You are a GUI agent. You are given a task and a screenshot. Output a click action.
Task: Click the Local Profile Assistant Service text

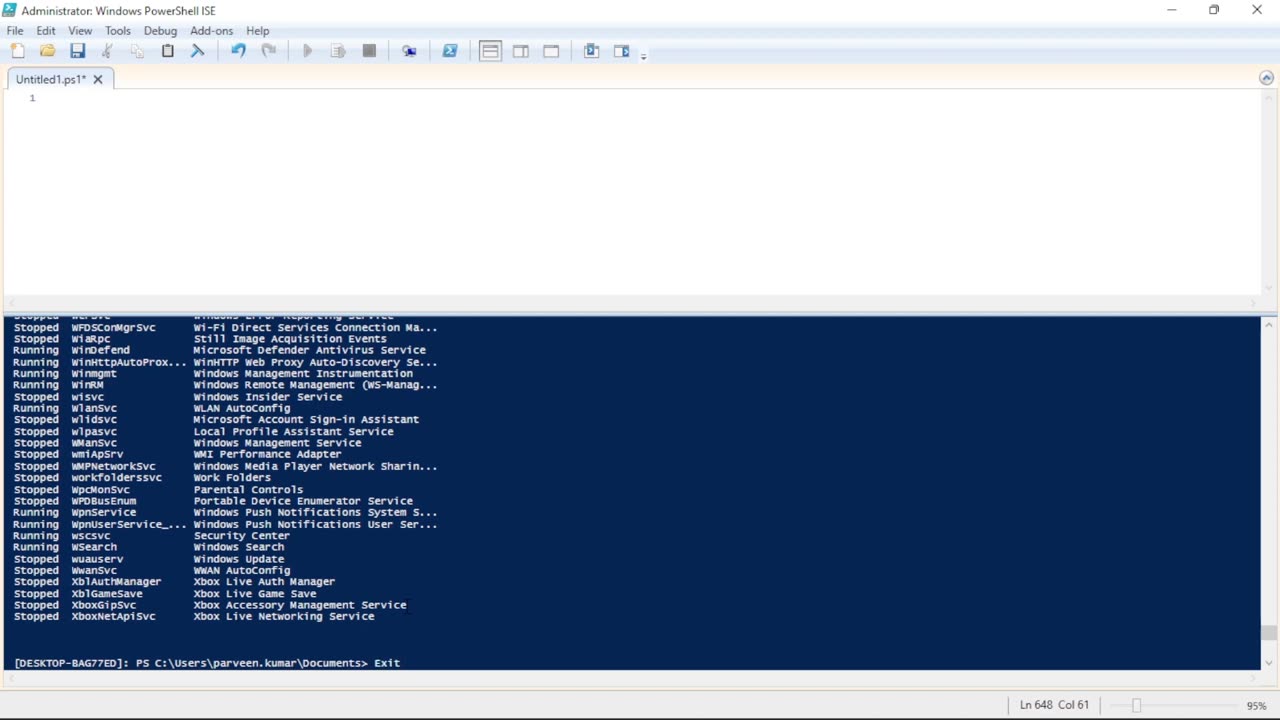click(x=294, y=432)
